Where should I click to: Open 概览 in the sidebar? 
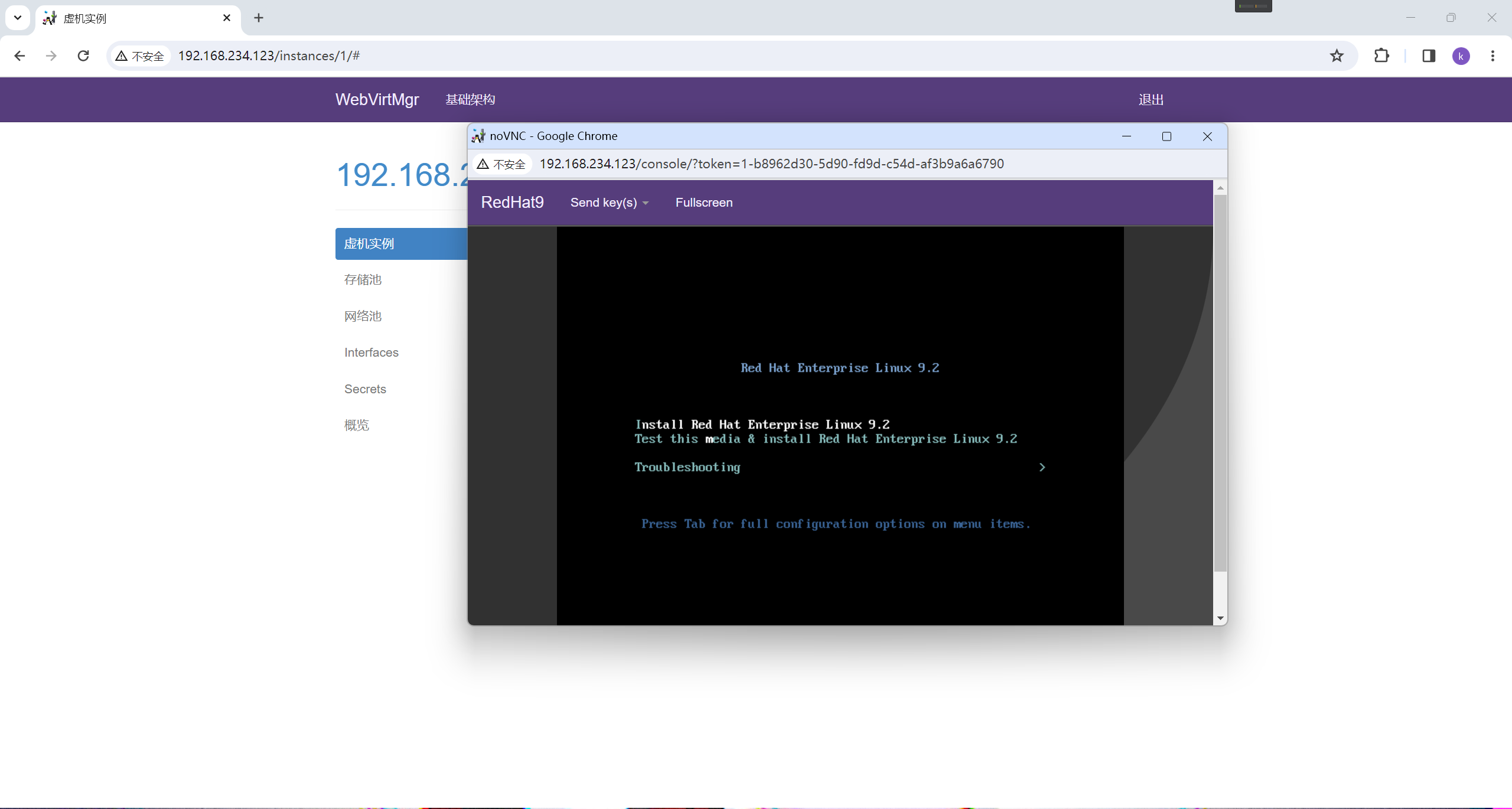coord(357,425)
